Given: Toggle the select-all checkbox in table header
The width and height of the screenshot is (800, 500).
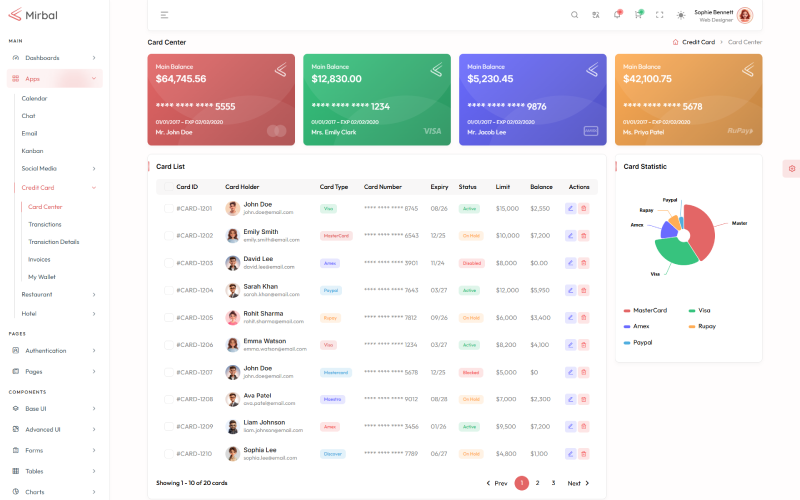Looking at the screenshot, I should point(167,187).
